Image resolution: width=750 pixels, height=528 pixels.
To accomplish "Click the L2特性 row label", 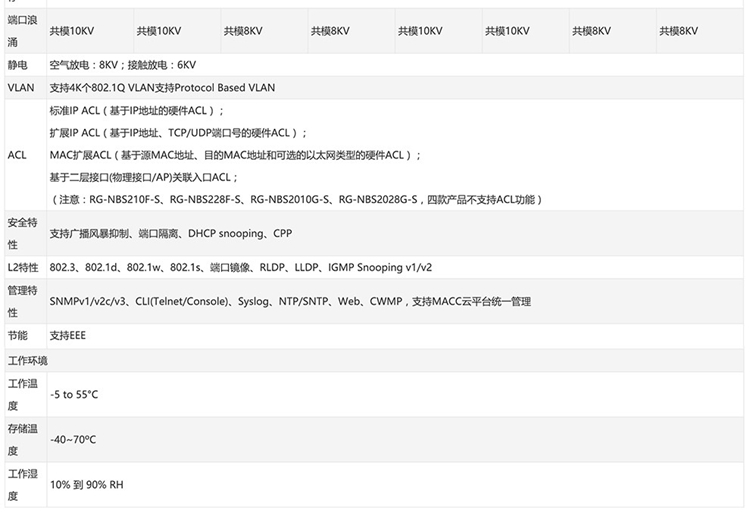I will (22, 267).
